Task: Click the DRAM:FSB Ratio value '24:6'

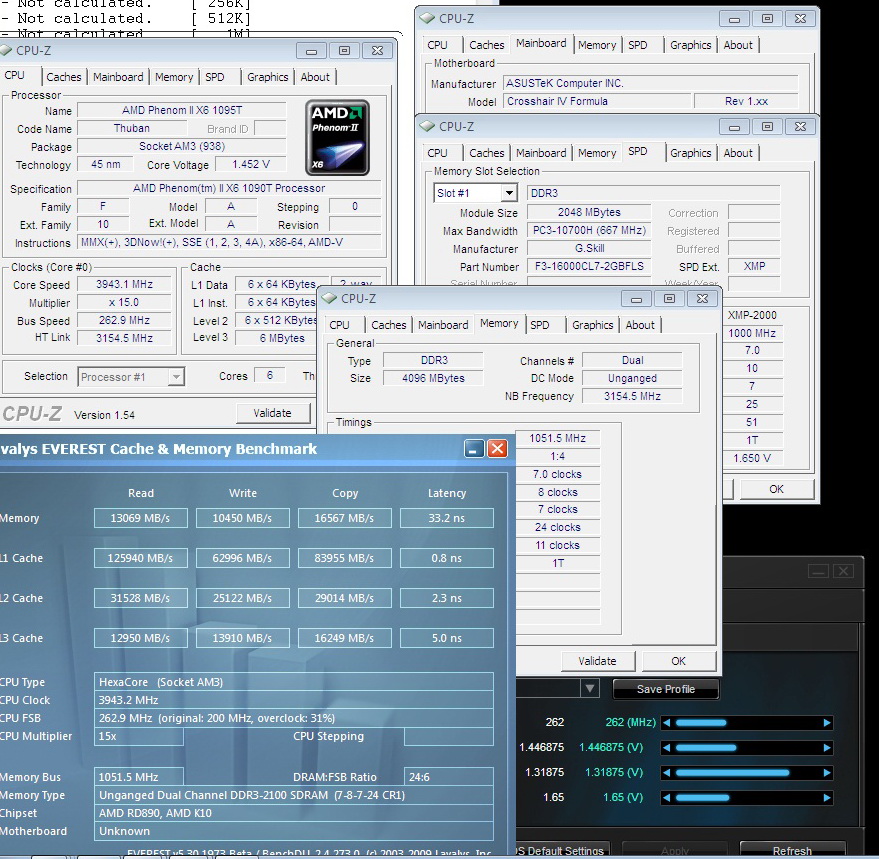Action: pos(448,777)
